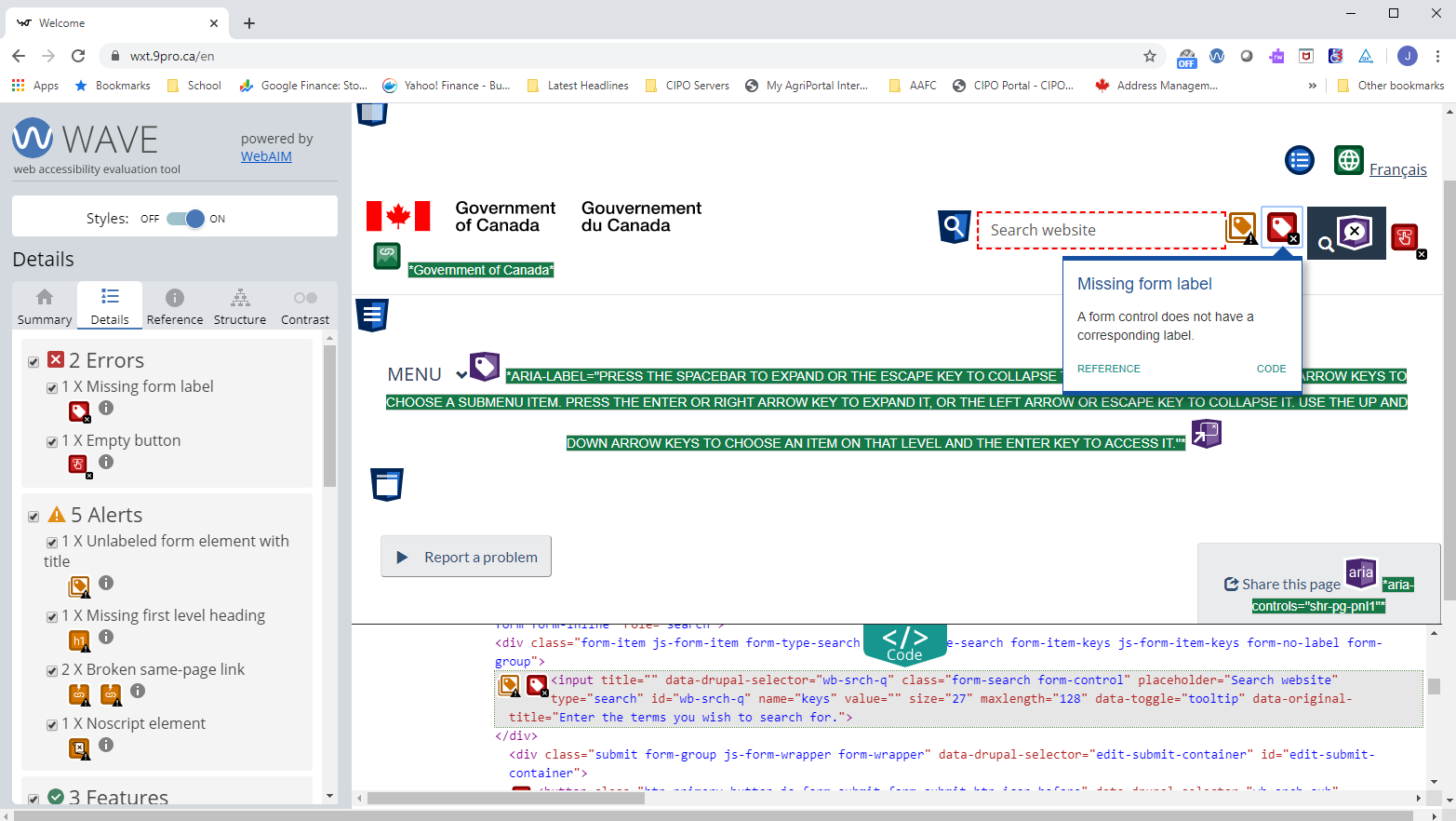Uncheck the Broken same-page link checkbox
The image size is (1456, 821).
[x=52, y=671]
